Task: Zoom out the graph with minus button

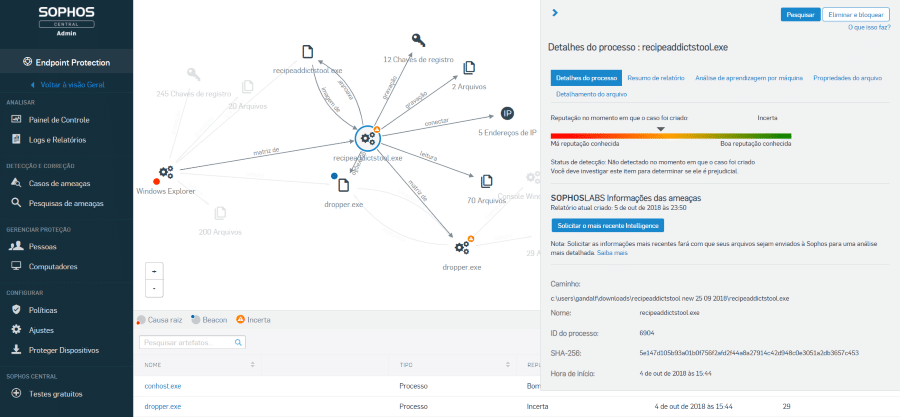Action: (155, 288)
